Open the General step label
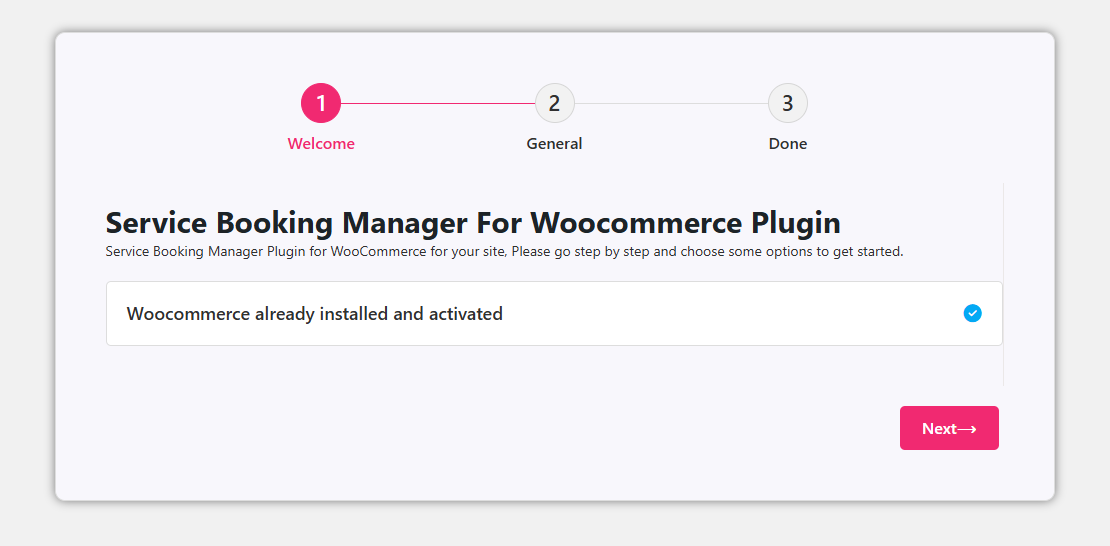 point(554,144)
